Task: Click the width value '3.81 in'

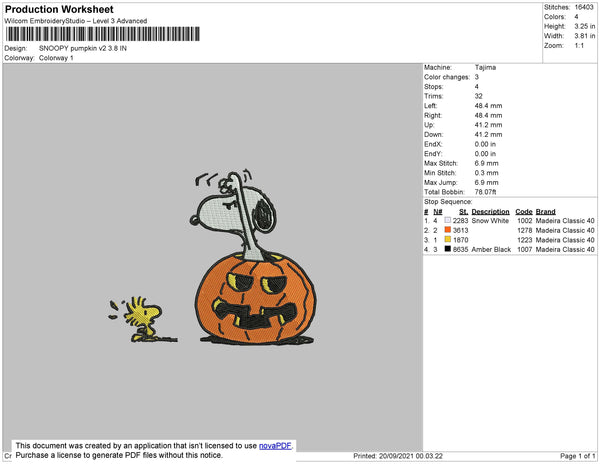Action: pyautogui.click(x=585, y=36)
